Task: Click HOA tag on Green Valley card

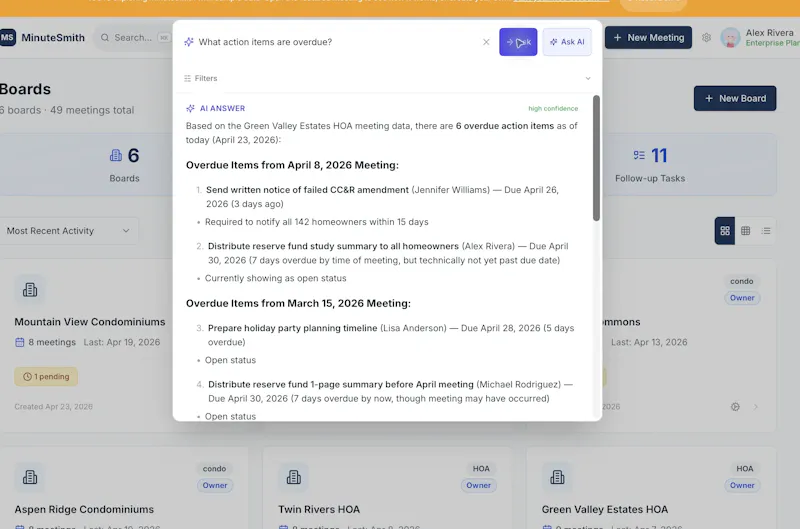Action: (x=744, y=468)
